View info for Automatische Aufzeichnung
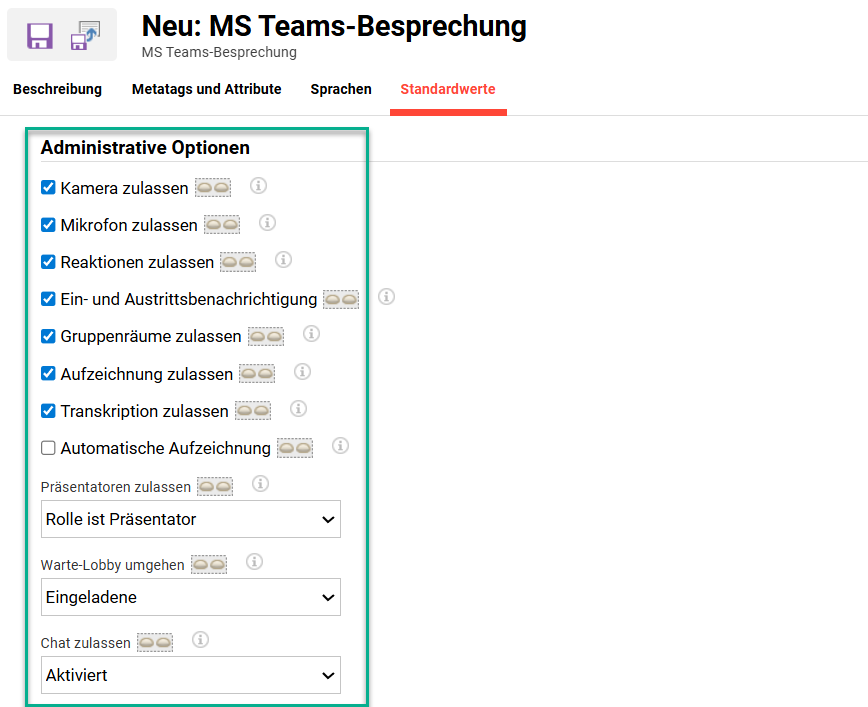868x707 pixels. (340, 446)
